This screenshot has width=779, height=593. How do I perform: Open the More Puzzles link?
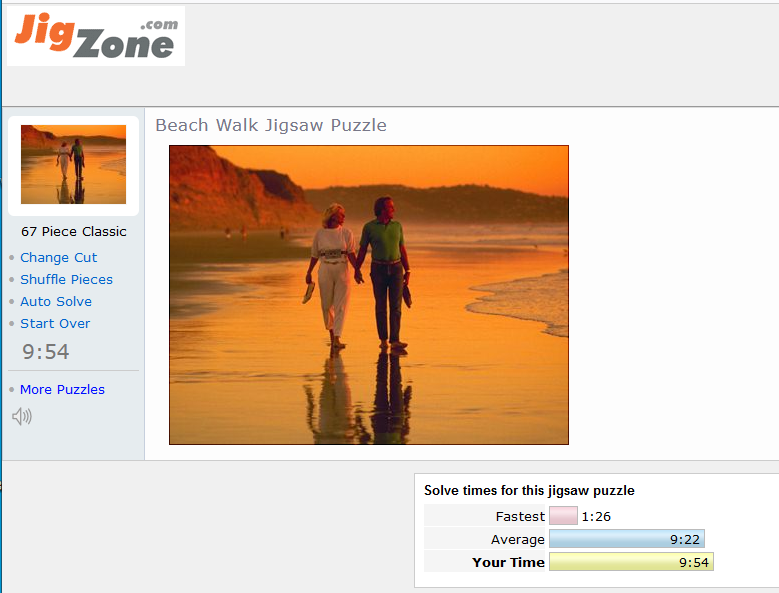click(x=63, y=389)
